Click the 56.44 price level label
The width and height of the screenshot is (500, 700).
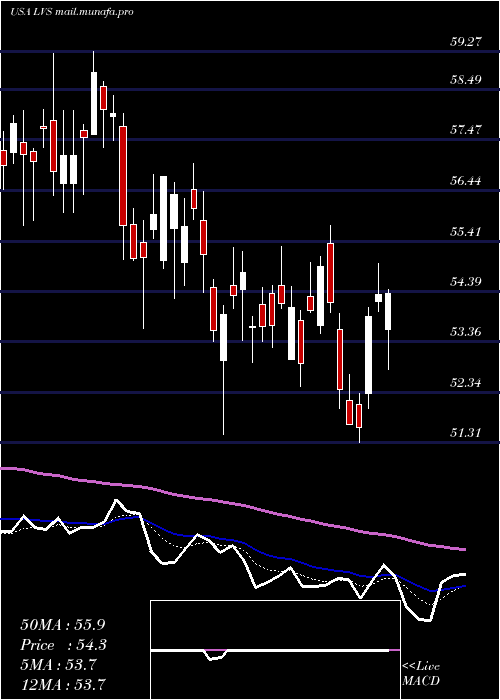tap(465, 181)
